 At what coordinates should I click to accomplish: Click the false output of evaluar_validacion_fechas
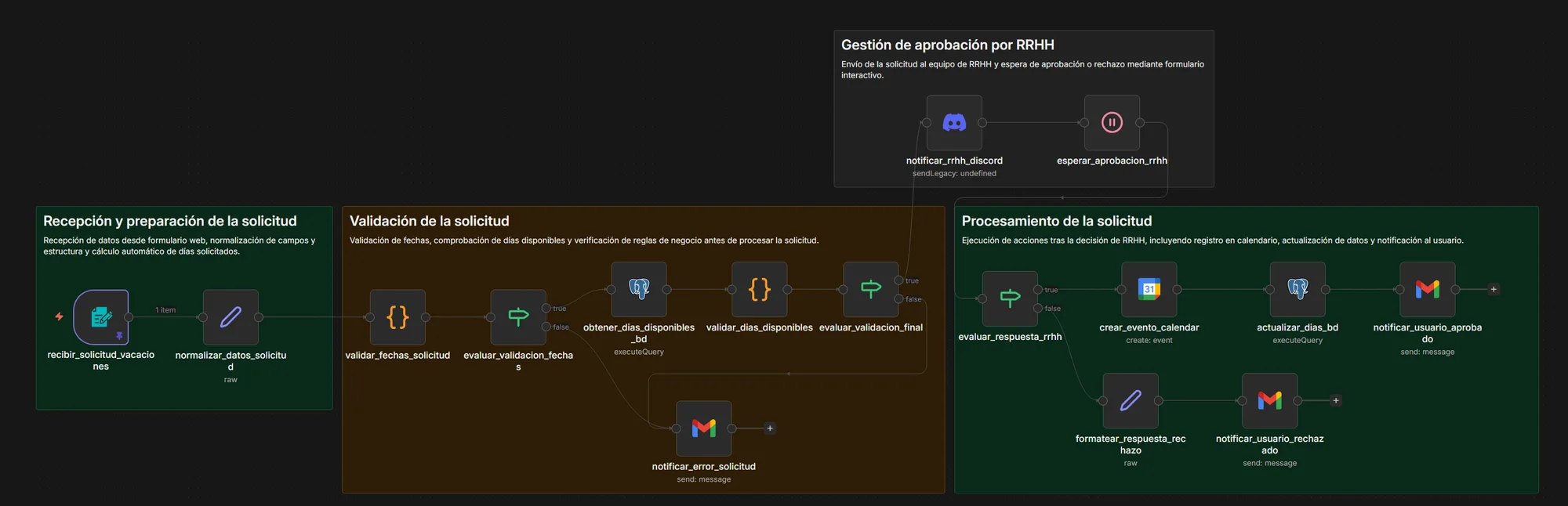(x=546, y=327)
